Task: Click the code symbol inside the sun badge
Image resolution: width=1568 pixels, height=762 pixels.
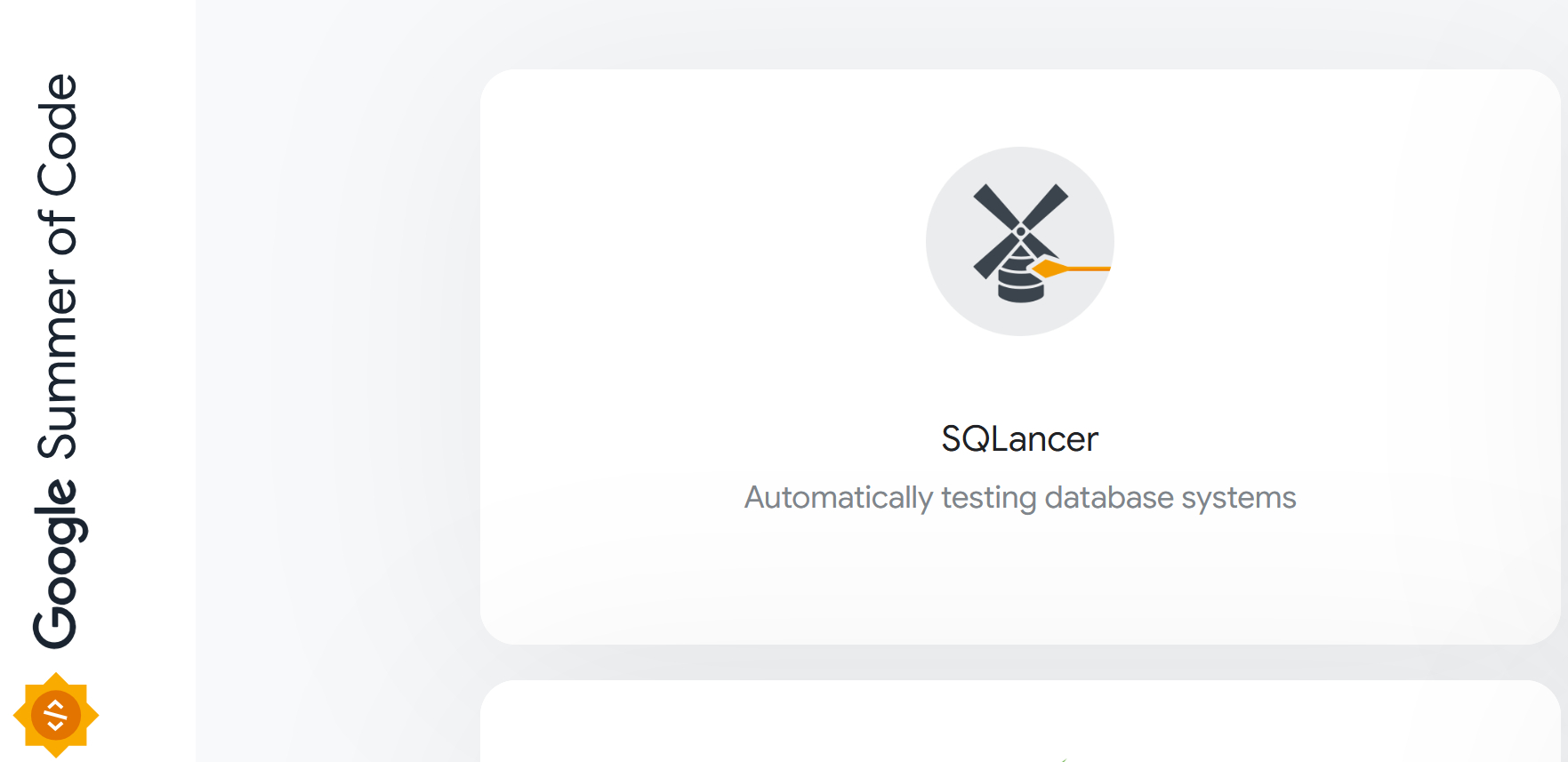Action: (x=56, y=714)
